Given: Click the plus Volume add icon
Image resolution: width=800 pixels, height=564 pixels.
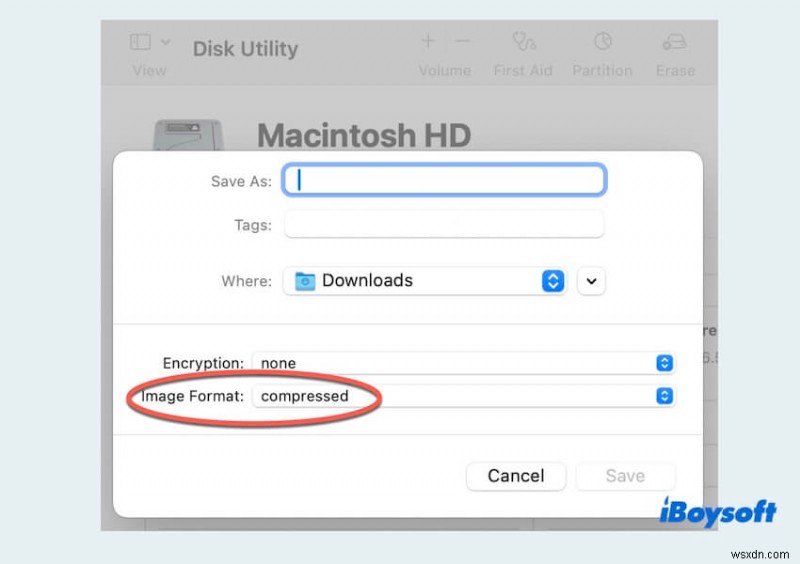Looking at the screenshot, I should [429, 41].
